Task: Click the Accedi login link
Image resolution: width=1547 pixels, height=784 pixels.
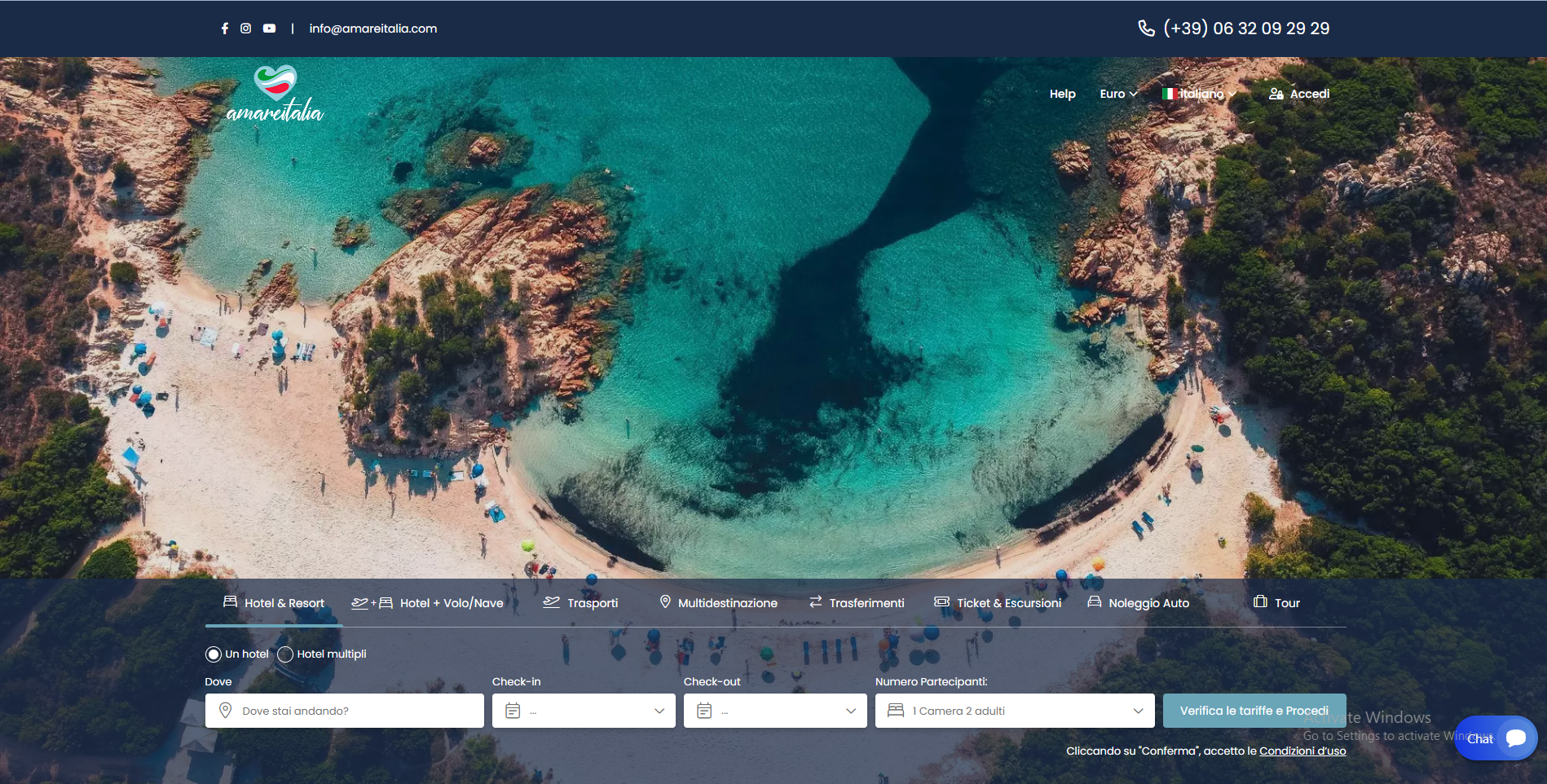Action: coord(1299,94)
